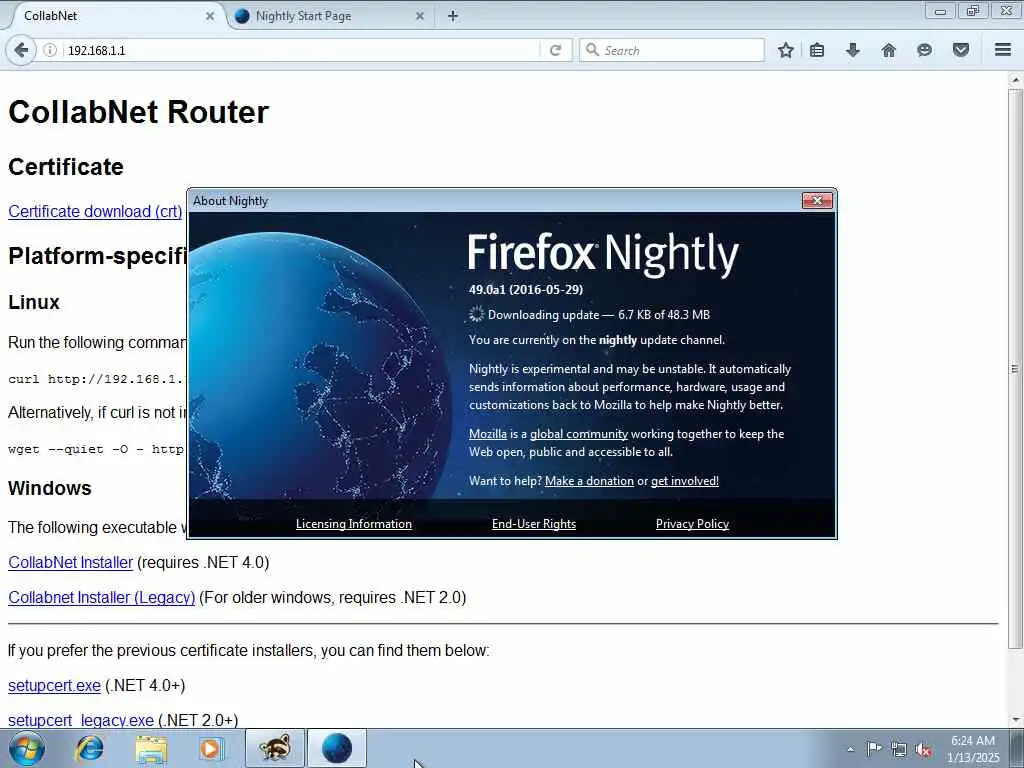Click the address bar showing 192.168.1.1
1024x768 pixels.
click(x=300, y=50)
